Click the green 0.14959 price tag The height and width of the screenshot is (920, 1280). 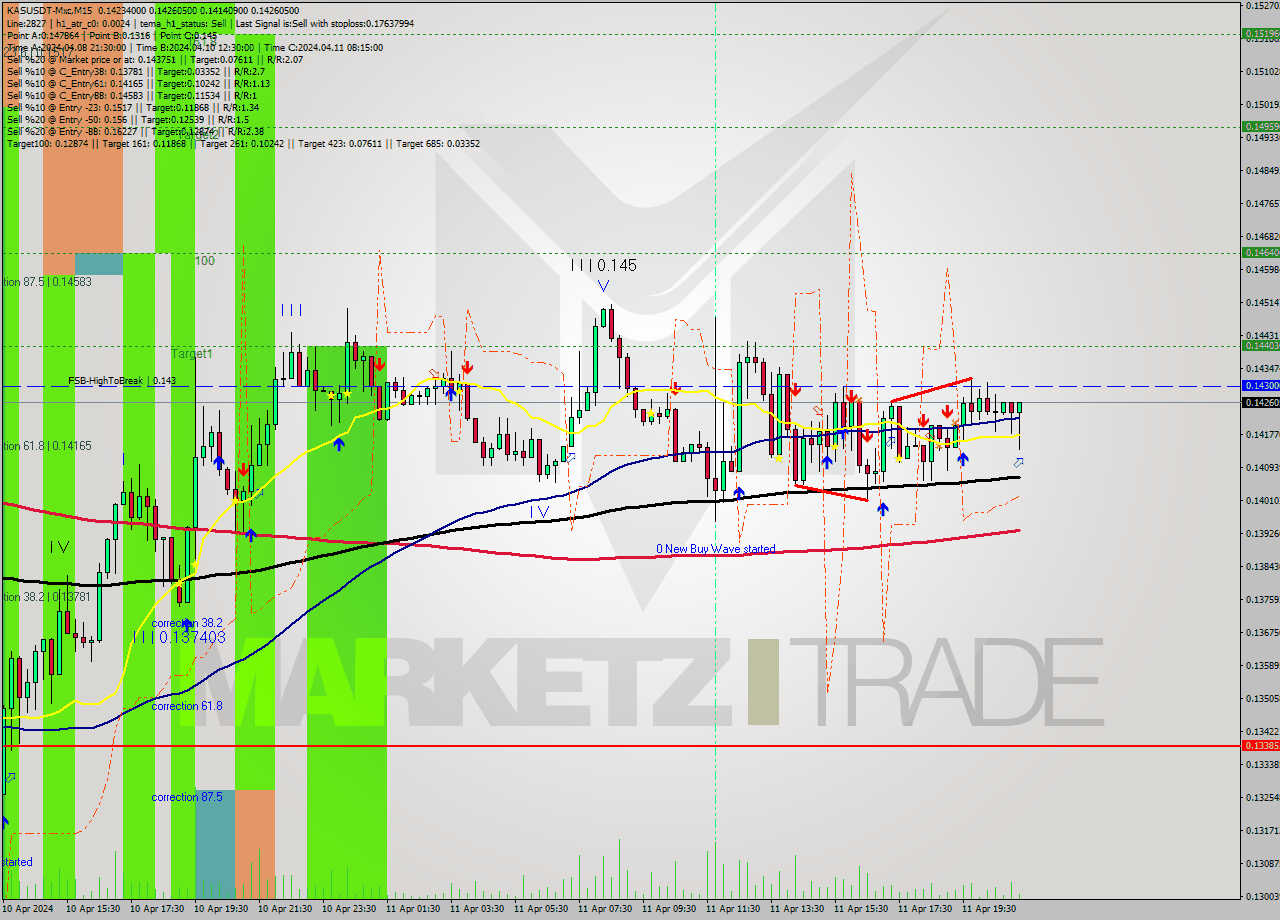click(x=1260, y=126)
